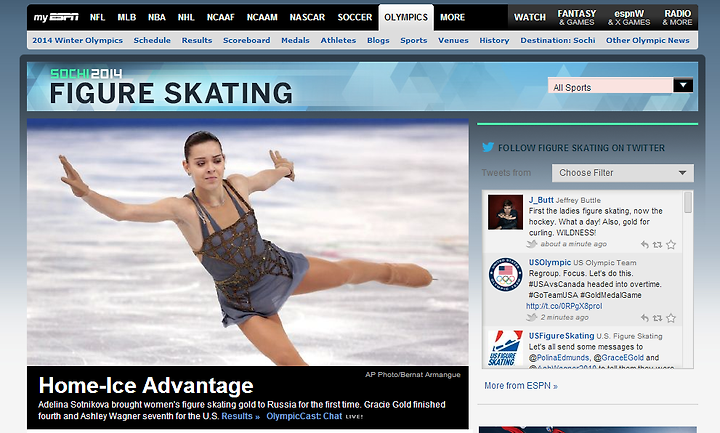Image resolution: width=720 pixels, height=433 pixels.
Task: Open J_Butt's profile picture
Action: (x=505, y=212)
